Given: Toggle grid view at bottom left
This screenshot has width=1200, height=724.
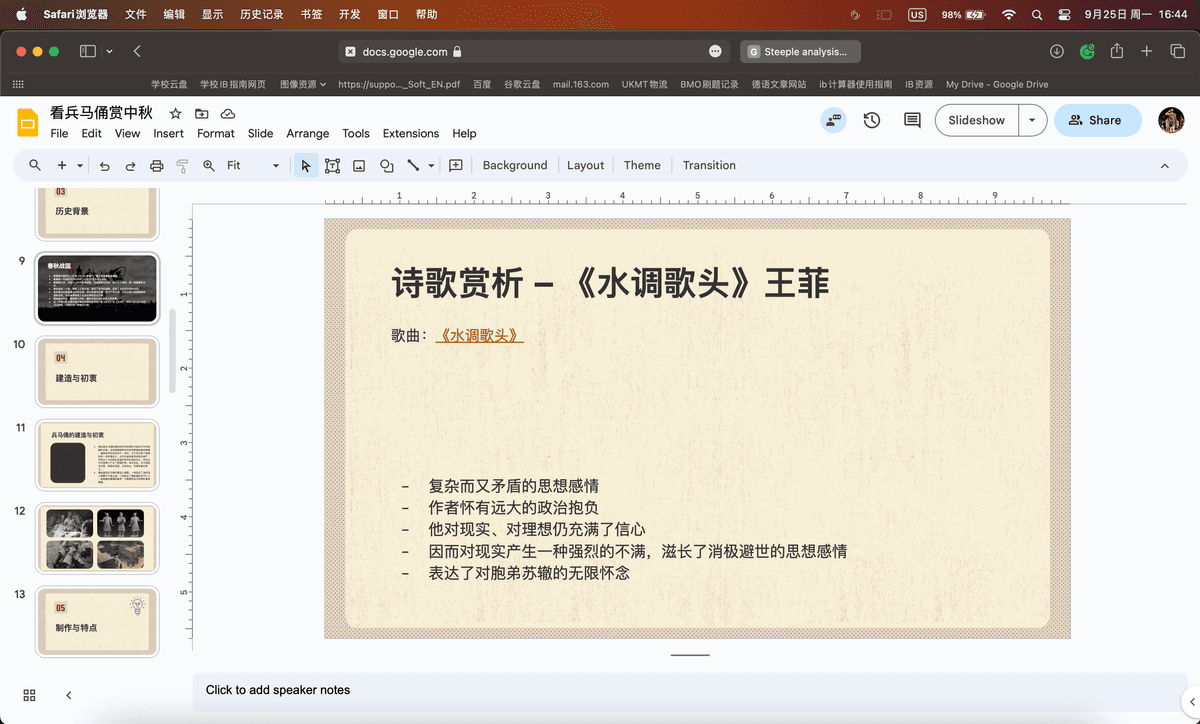Looking at the screenshot, I should tap(29, 695).
